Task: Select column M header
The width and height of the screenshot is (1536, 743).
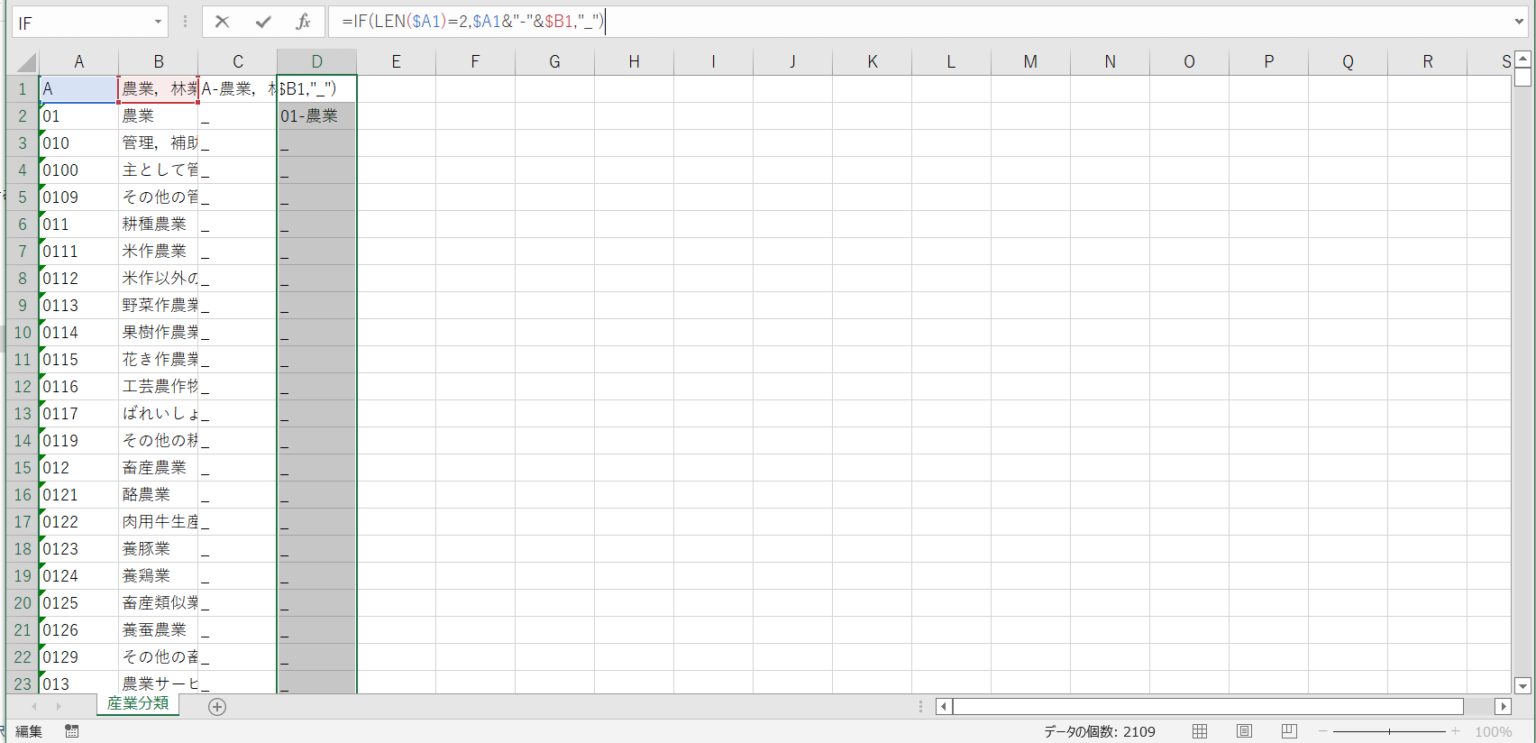Action: point(1030,62)
